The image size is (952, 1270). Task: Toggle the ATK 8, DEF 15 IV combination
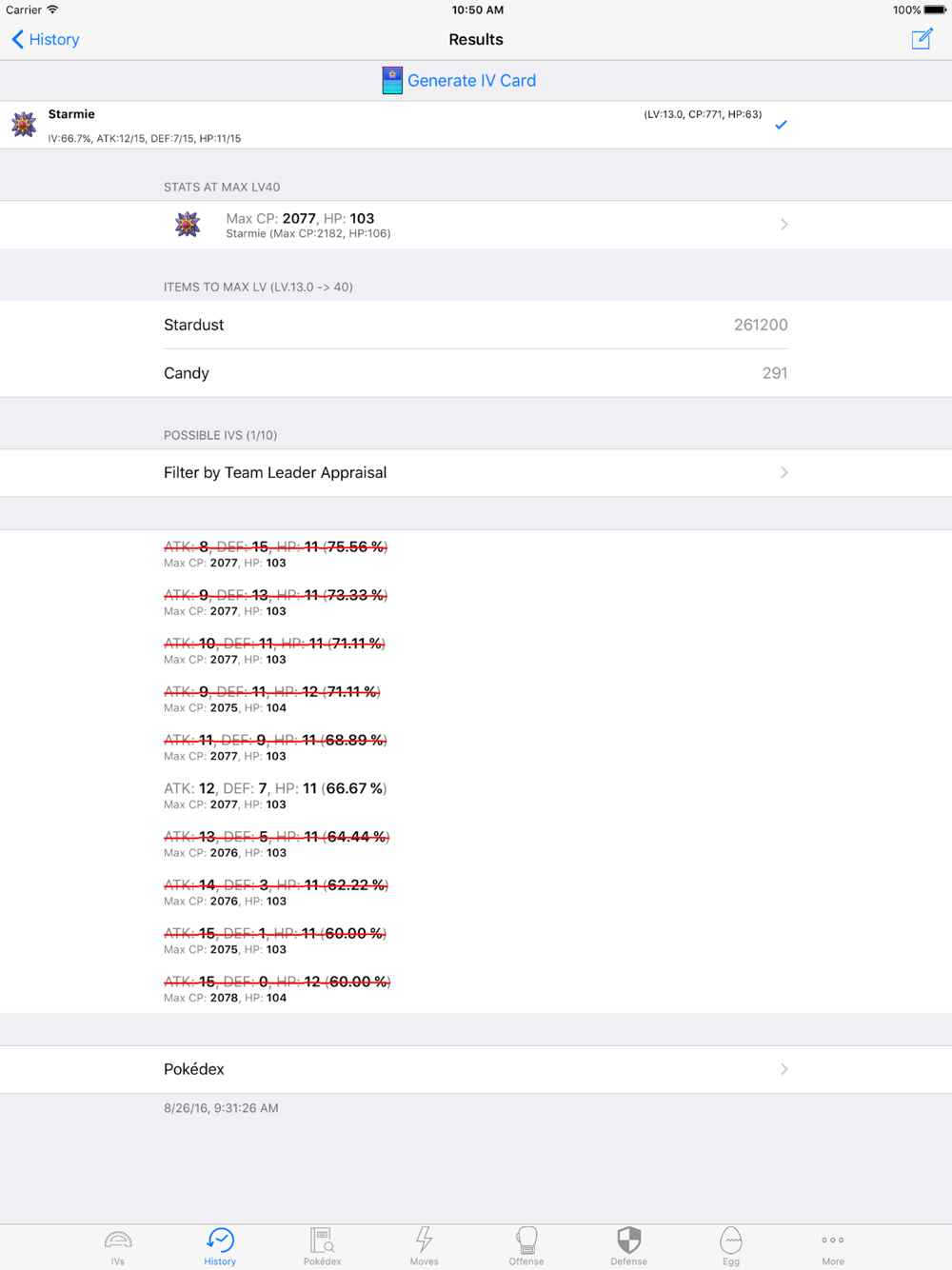476,553
